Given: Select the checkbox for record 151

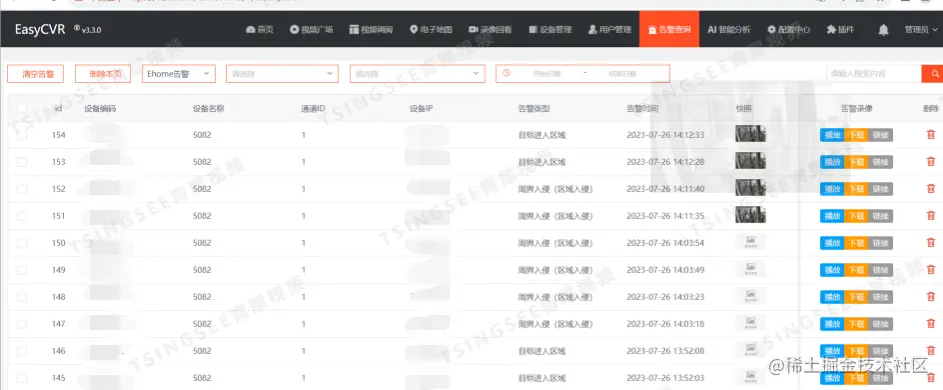Looking at the screenshot, I should click(22, 216).
